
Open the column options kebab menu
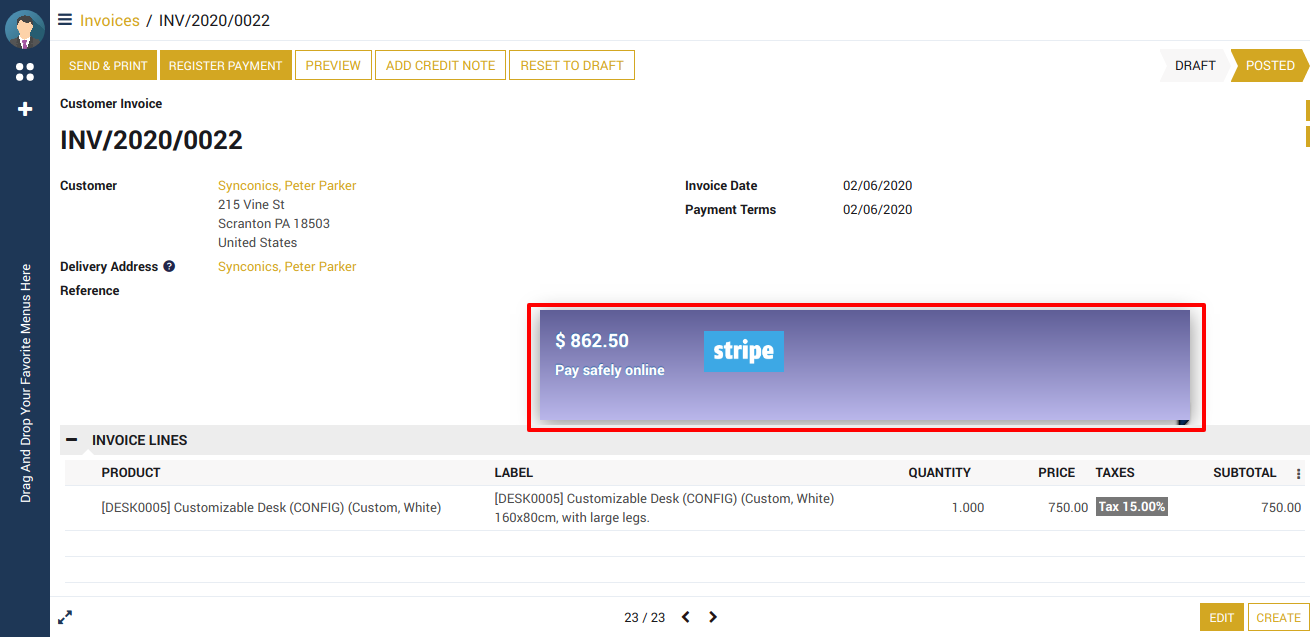[x=1299, y=474]
